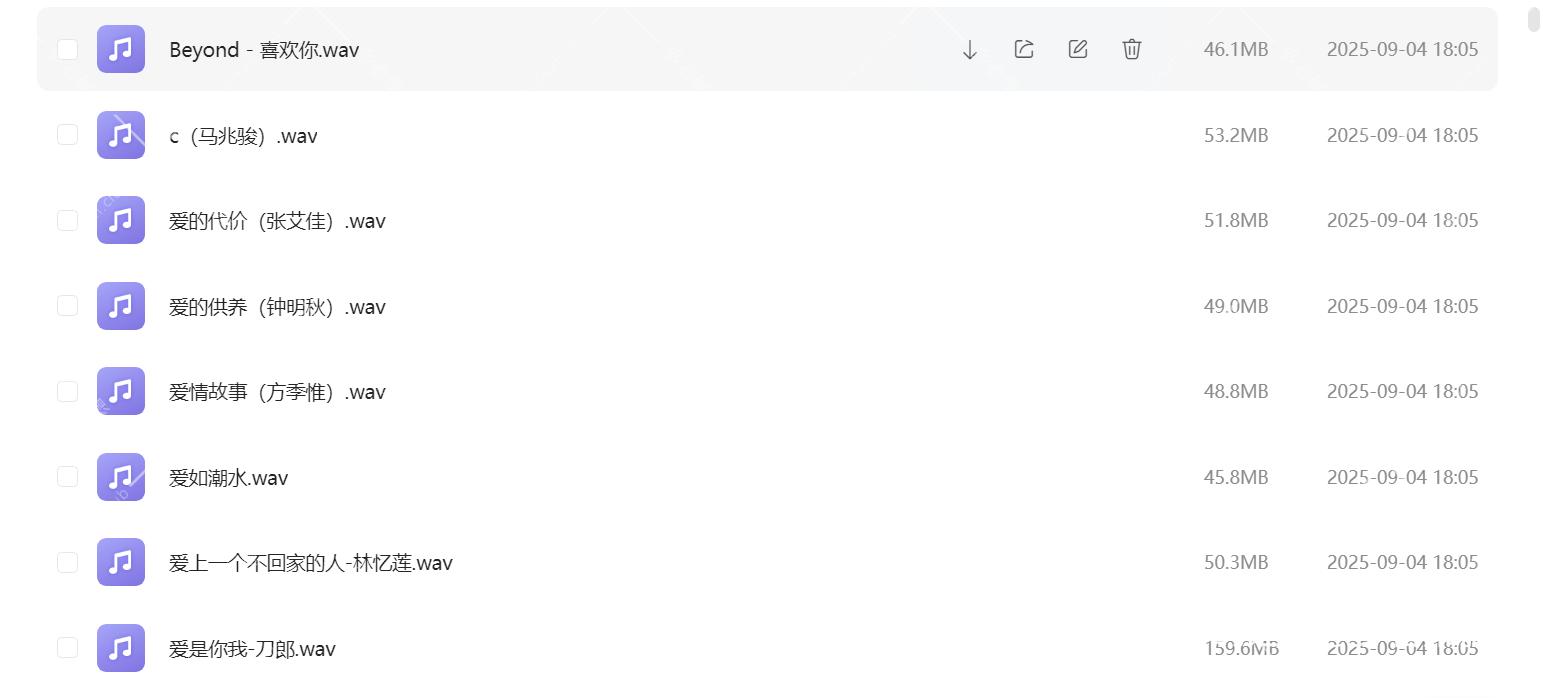This screenshot has height=698, width=1543.
Task: Click the music icon for 爱如潮水.wav
Action: click(x=120, y=476)
